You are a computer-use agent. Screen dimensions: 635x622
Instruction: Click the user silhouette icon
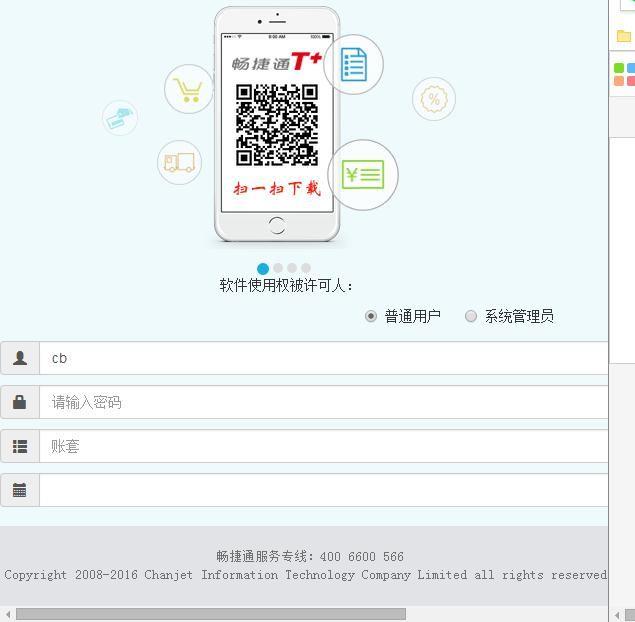pyautogui.click(x=20, y=358)
